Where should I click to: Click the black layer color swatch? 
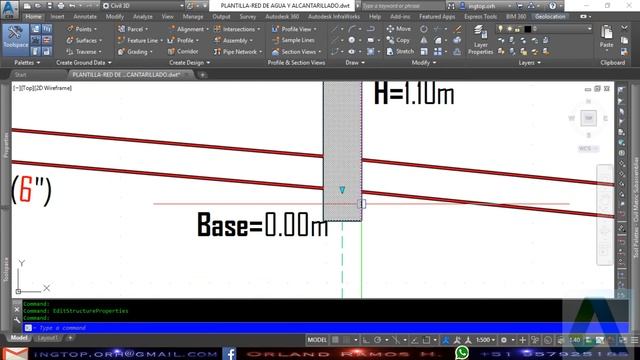[x=527, y=29]
